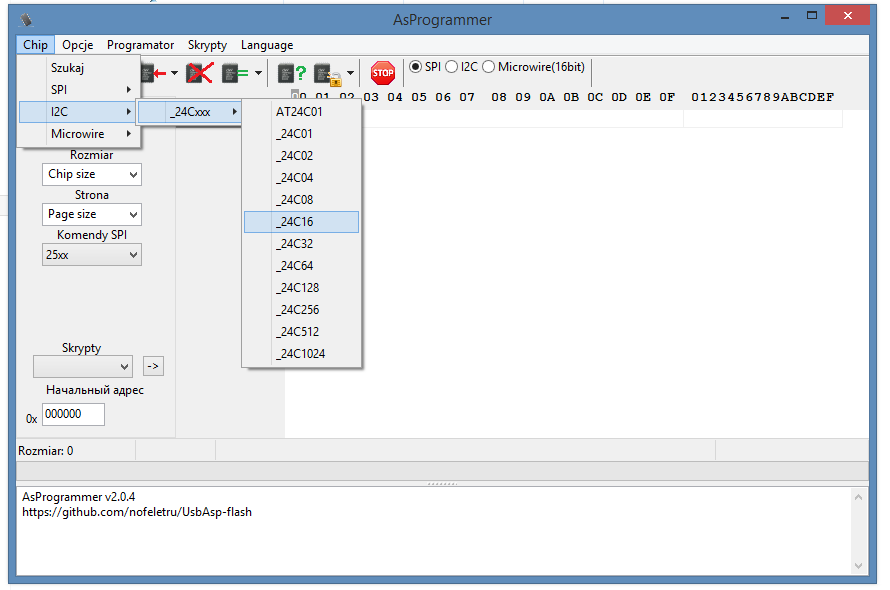
Task: Open the Chip menu
Action: click(x=35, y=45)
